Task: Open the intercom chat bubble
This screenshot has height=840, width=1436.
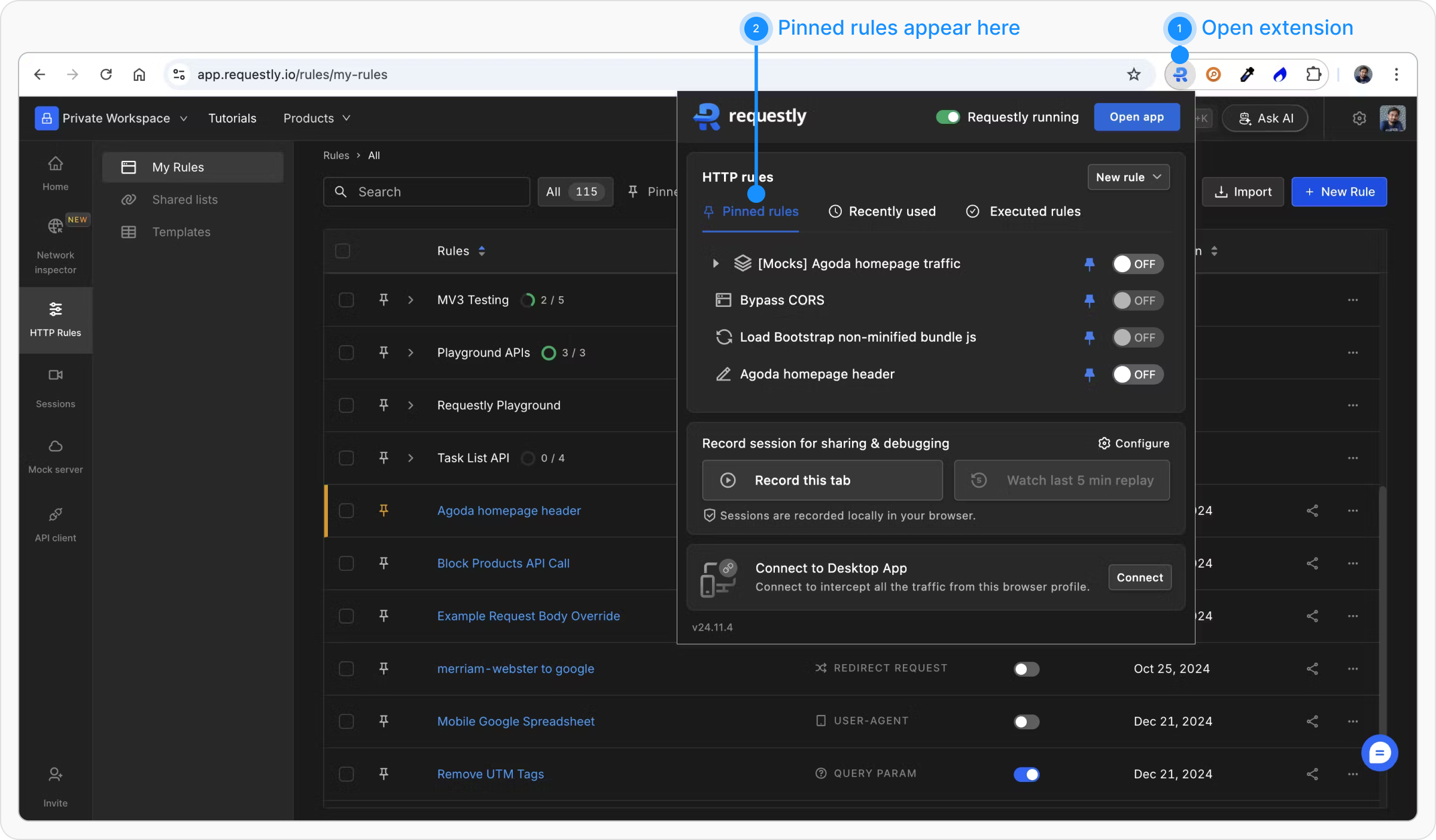Action: (1379, 753)
